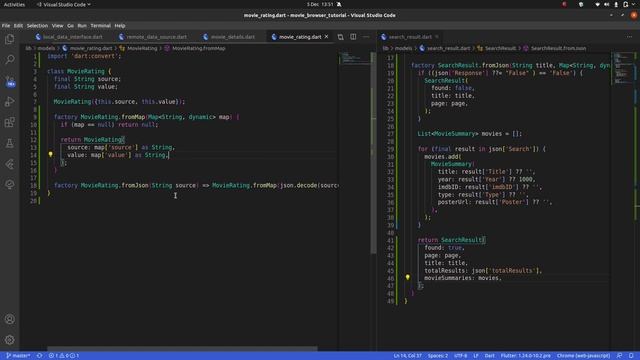Viewport: 640px width, 360px height.
Task: Open notifications bell in status bar
Action: tap(631, 356)
